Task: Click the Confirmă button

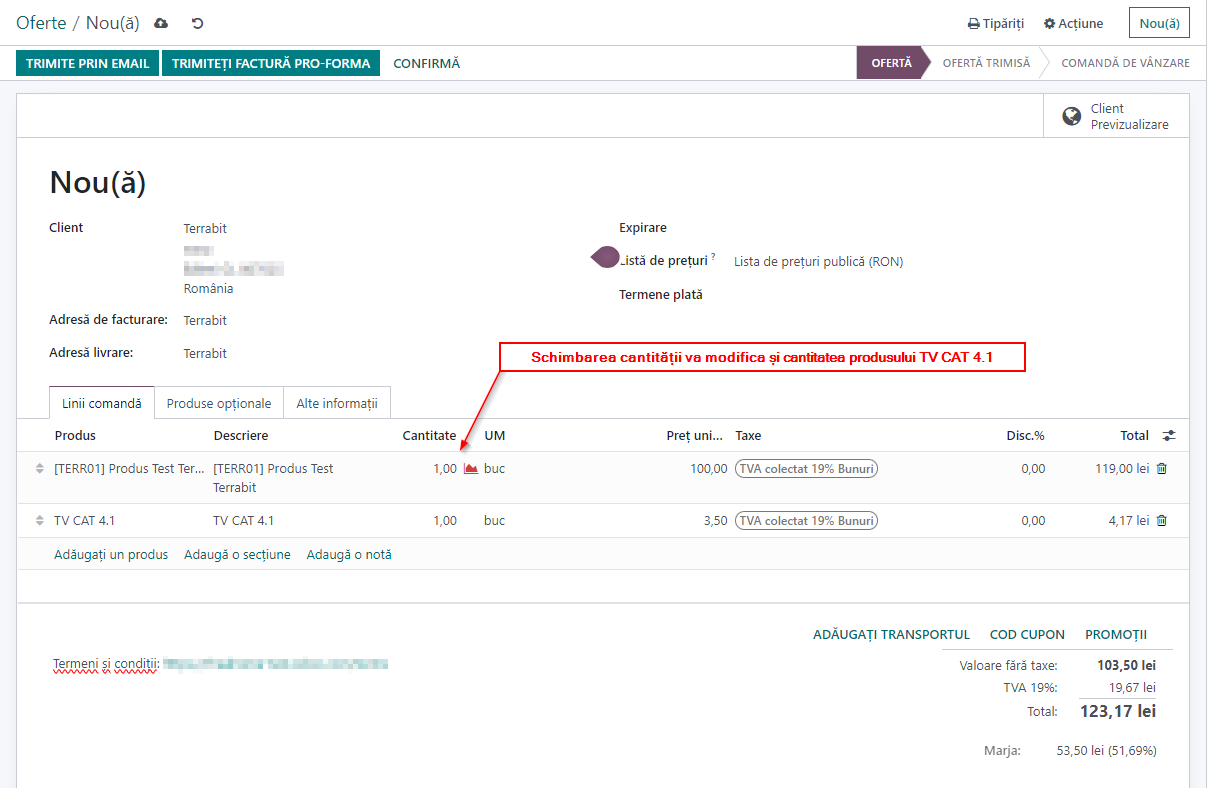Action: click(x=426, y=63)
